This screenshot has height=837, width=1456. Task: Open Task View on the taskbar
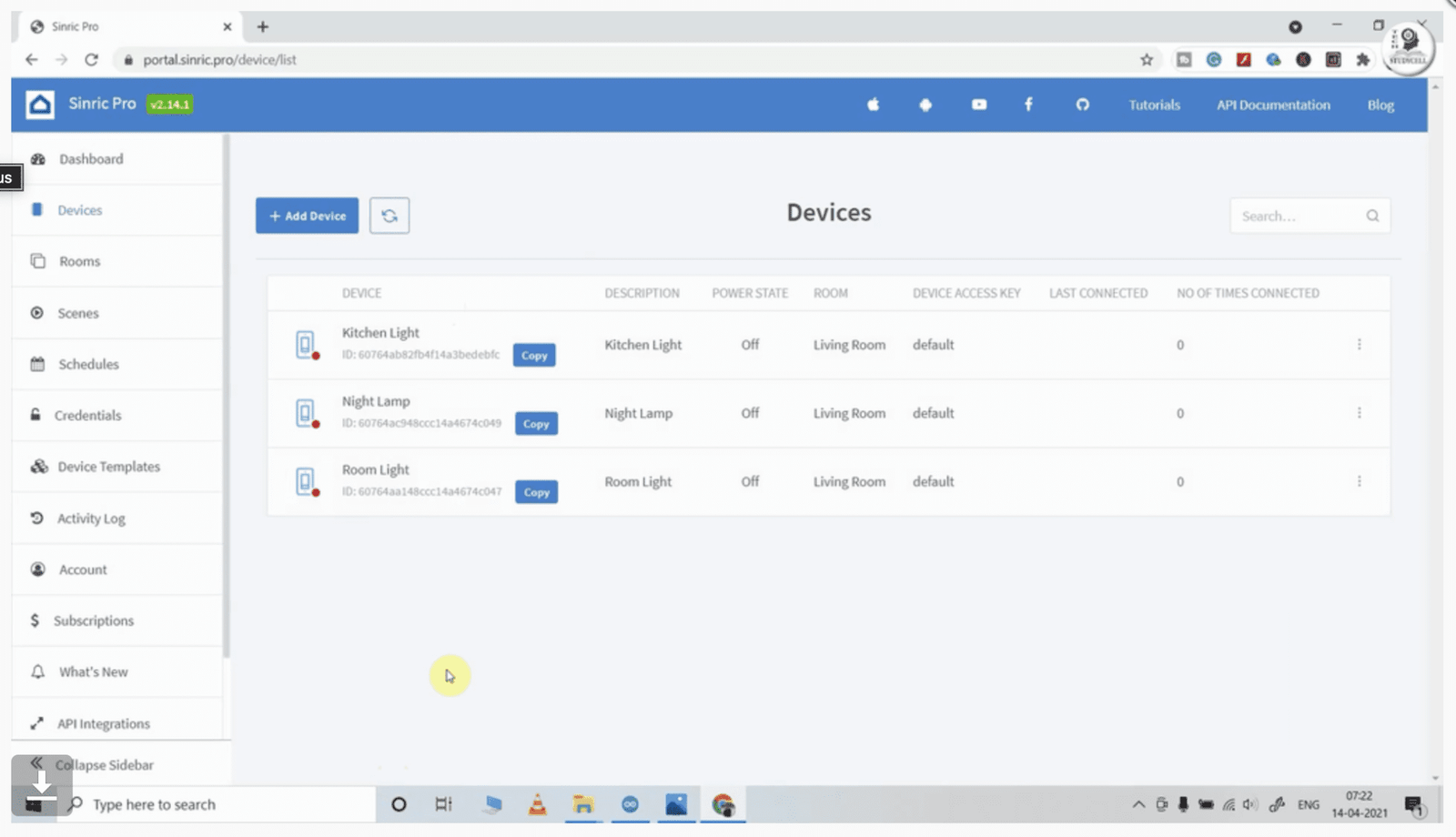(443, 804)
